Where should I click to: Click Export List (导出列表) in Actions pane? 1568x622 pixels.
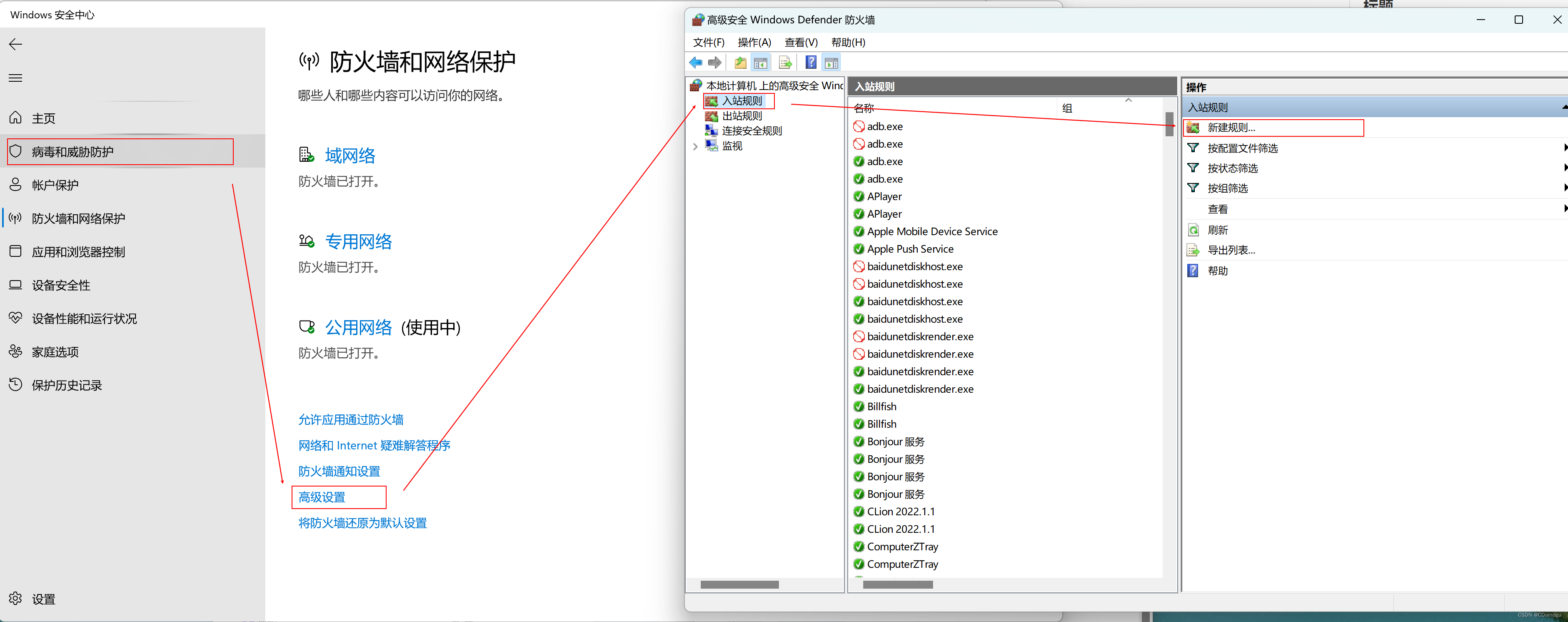pyautogui.click(x=1231, y=251)
